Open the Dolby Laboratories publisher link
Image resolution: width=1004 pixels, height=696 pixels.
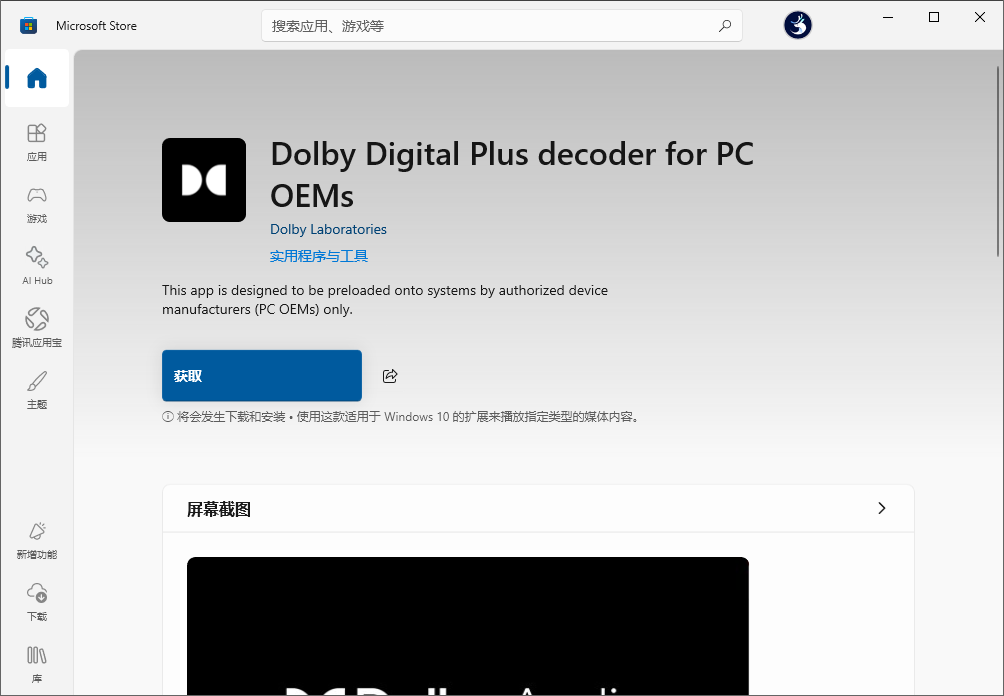tap(328, 229)
